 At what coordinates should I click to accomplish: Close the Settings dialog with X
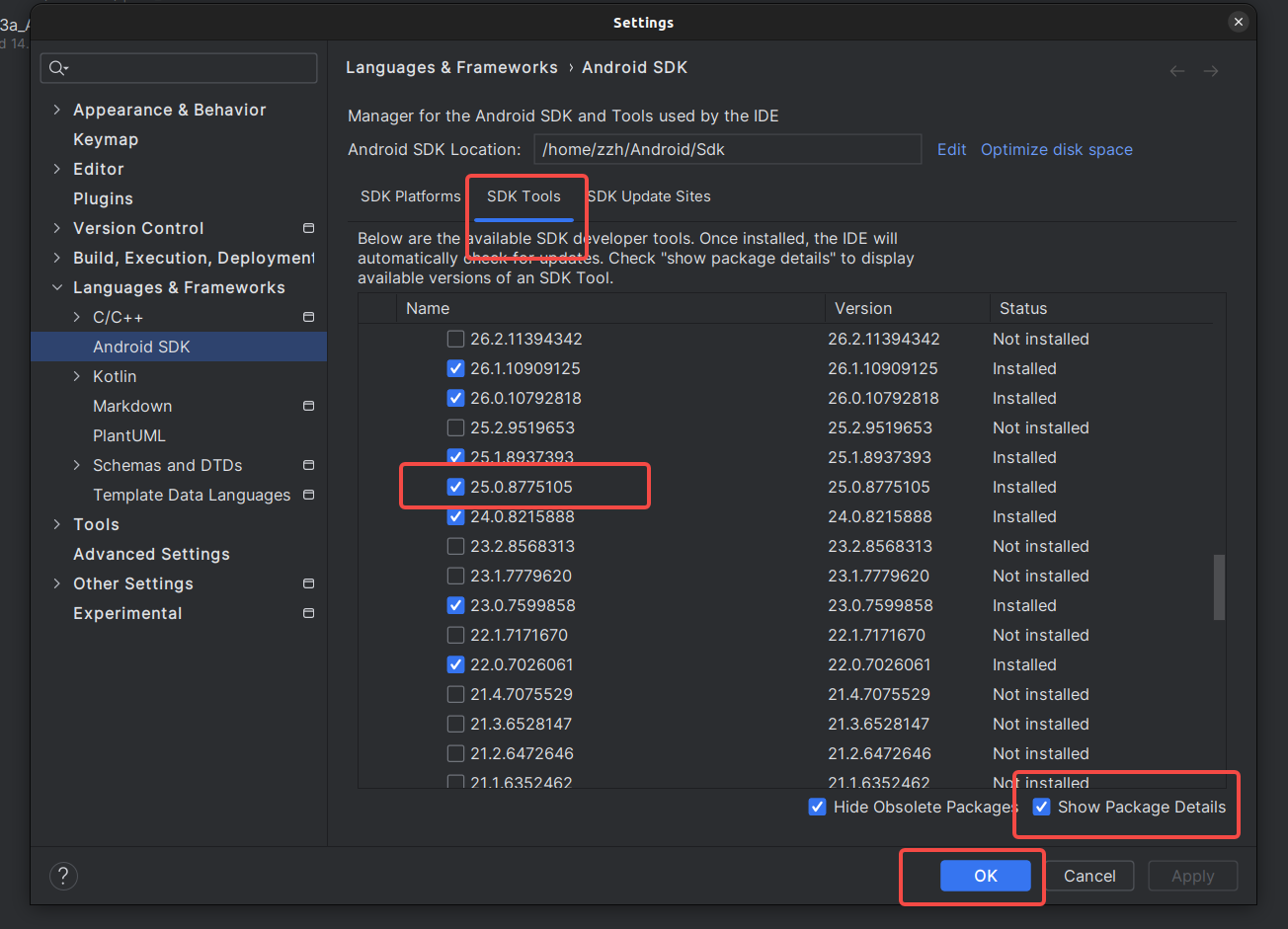tap(1238, 22)
